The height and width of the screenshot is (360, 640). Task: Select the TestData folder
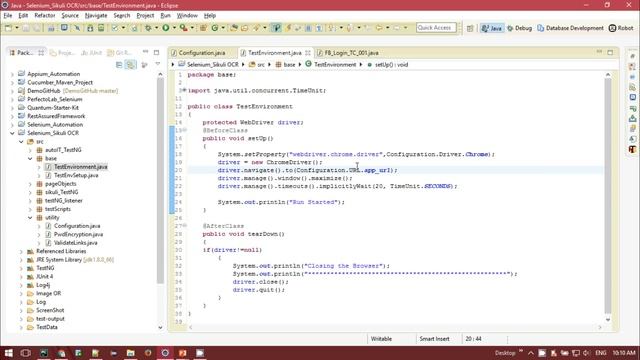tap(47, 327)
